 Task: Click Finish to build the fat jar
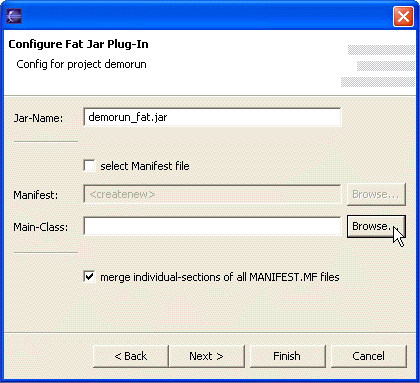tap(287, 356)
